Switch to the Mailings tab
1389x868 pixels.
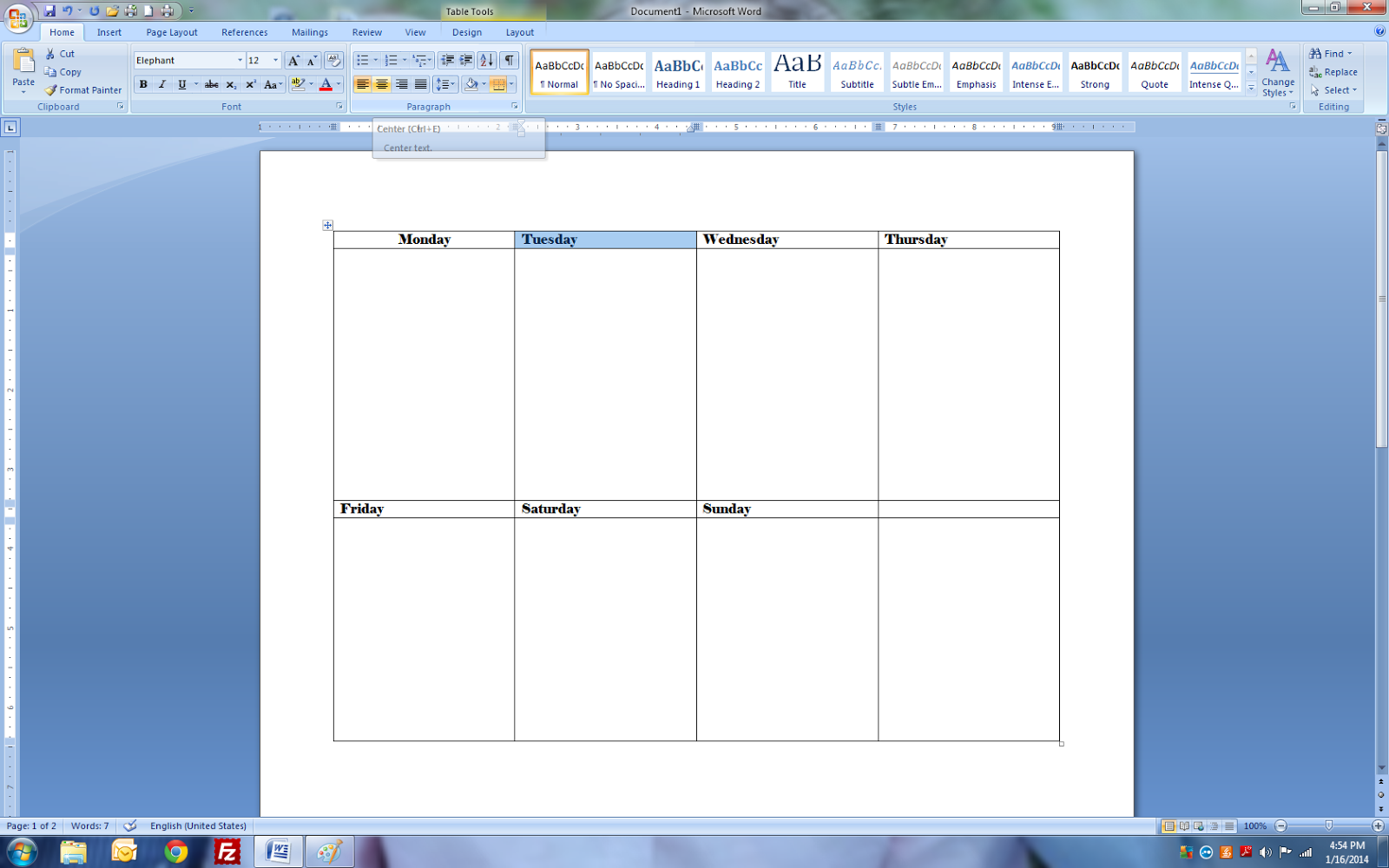(310, 33)
